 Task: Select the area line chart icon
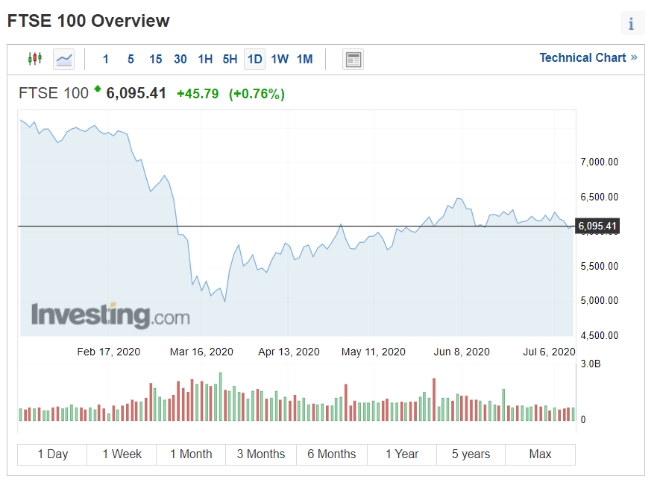tap(64, 59)
